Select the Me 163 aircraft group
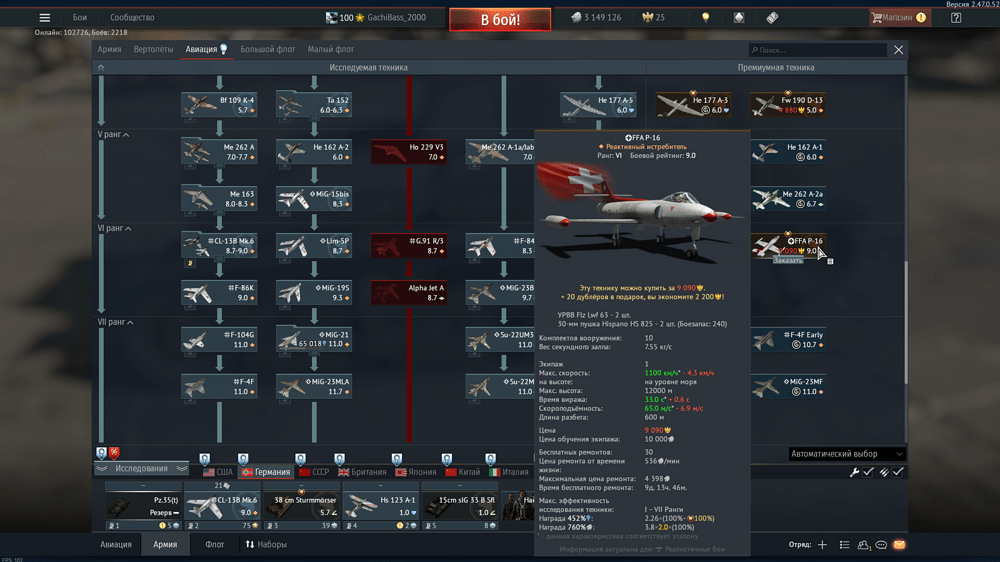Image resolution: width=1000 pixels, height=562 pixels. pyautogui.click(x=219, y=199)
